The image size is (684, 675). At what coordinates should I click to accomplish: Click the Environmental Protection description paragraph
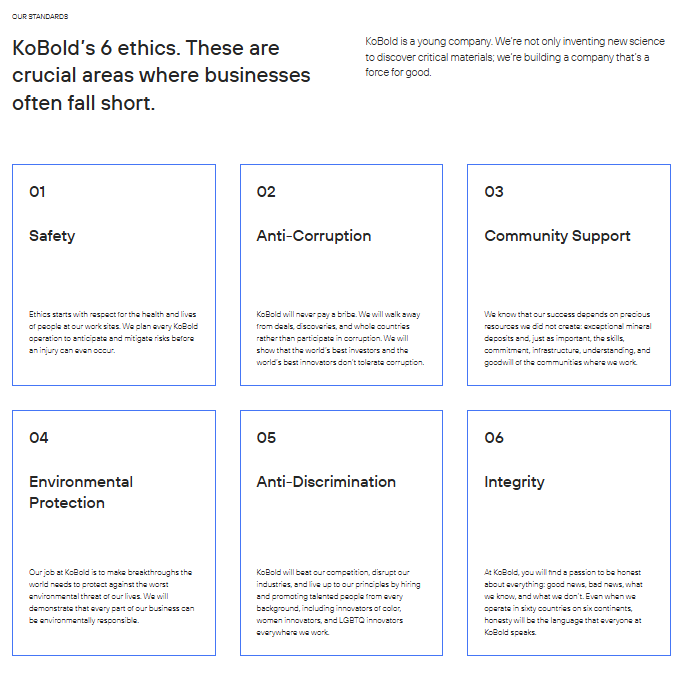click(x=112, y=596)
